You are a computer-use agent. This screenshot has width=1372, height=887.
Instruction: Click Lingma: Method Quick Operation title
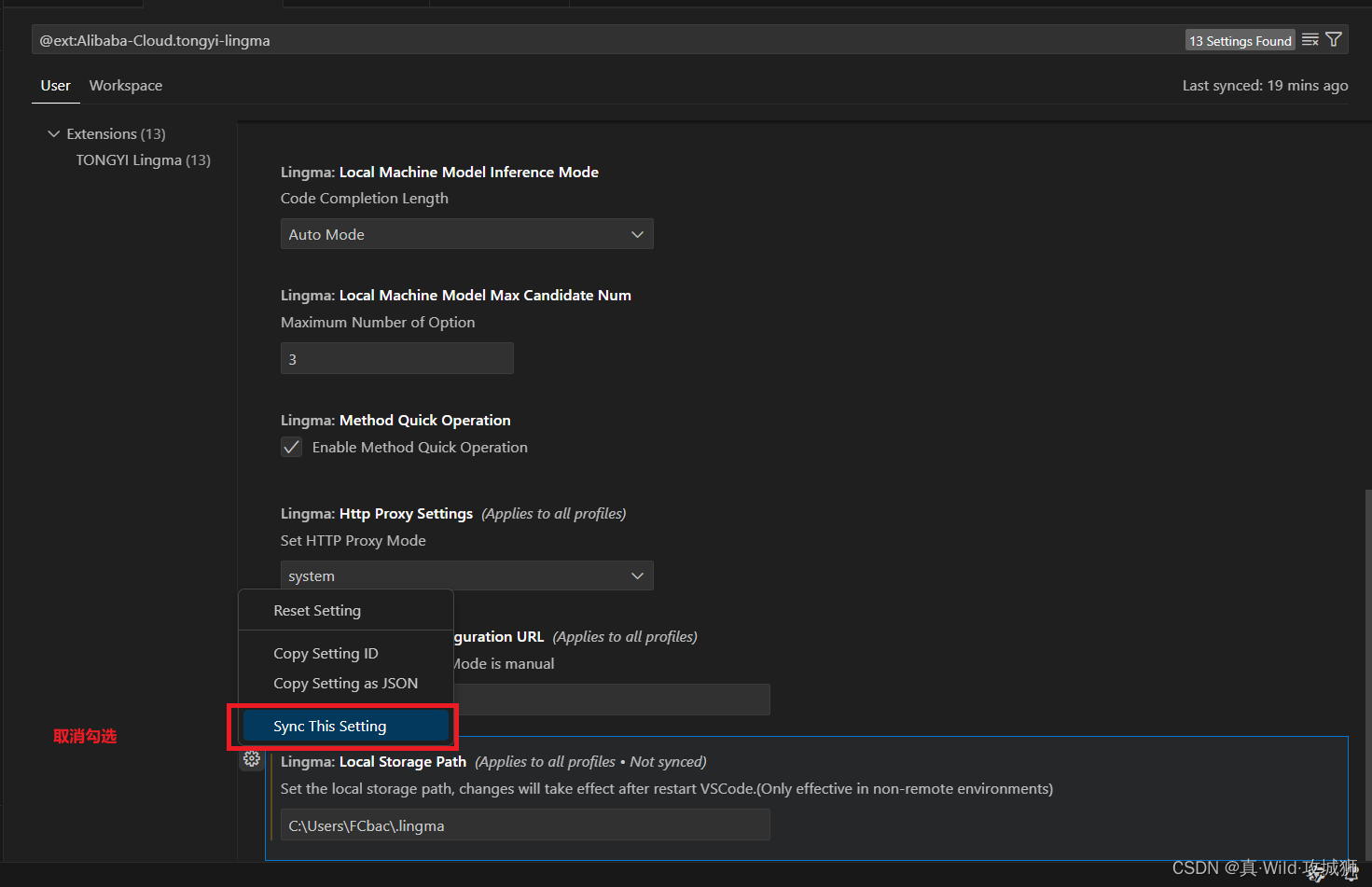395,420
